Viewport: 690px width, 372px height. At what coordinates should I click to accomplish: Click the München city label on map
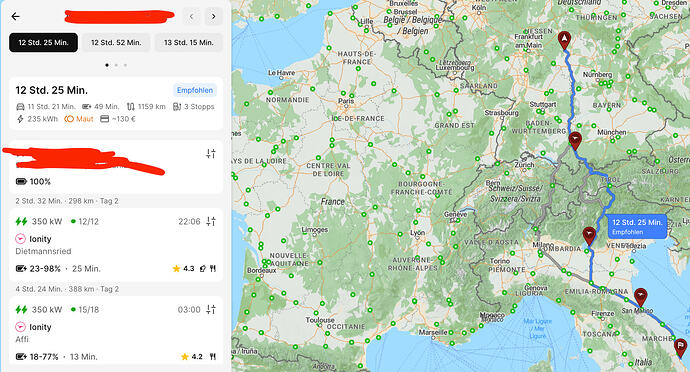click(x=612, y=132)
